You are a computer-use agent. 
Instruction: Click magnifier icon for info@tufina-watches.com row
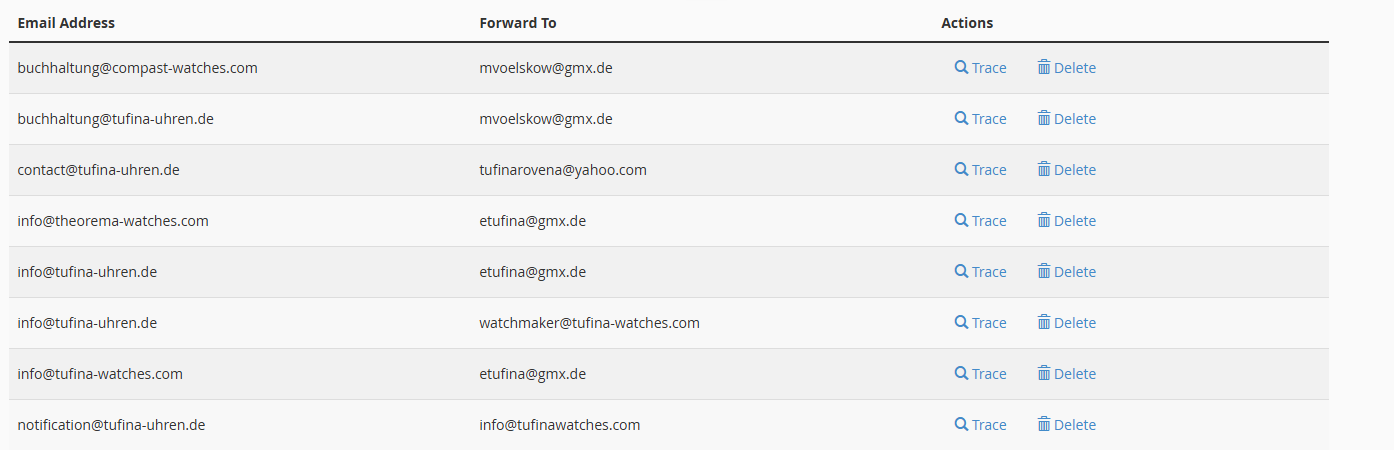point(961,373)
